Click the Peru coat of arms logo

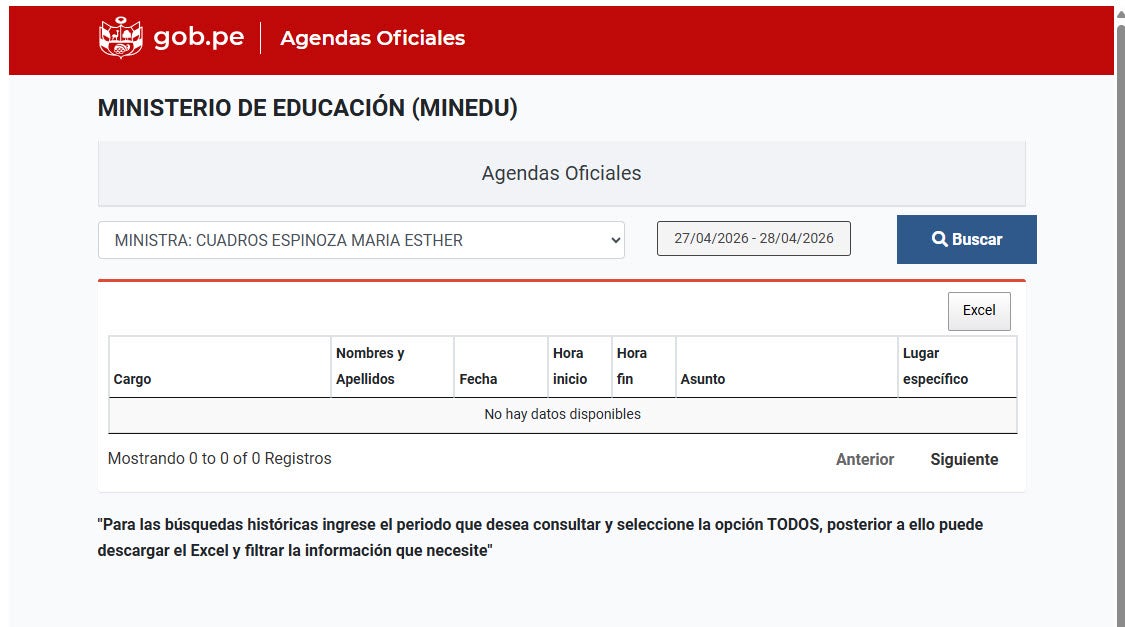[121, 38]
